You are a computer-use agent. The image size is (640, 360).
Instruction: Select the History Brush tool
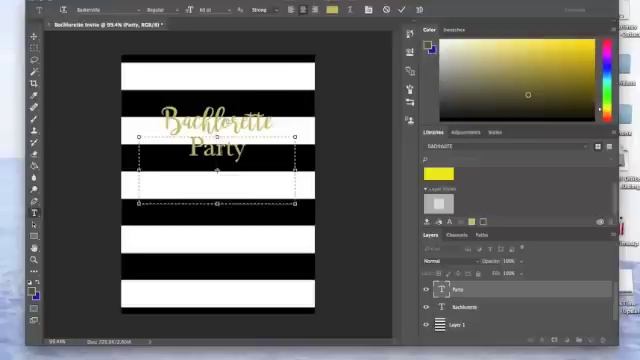coord(34,142)
